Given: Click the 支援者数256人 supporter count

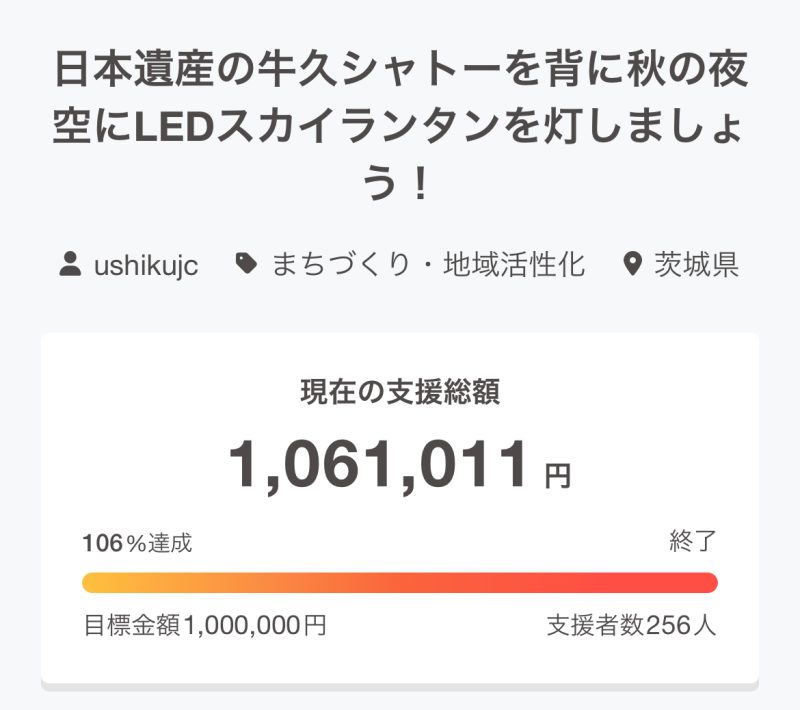Looking at the screenshot, I should click(632, 625).
